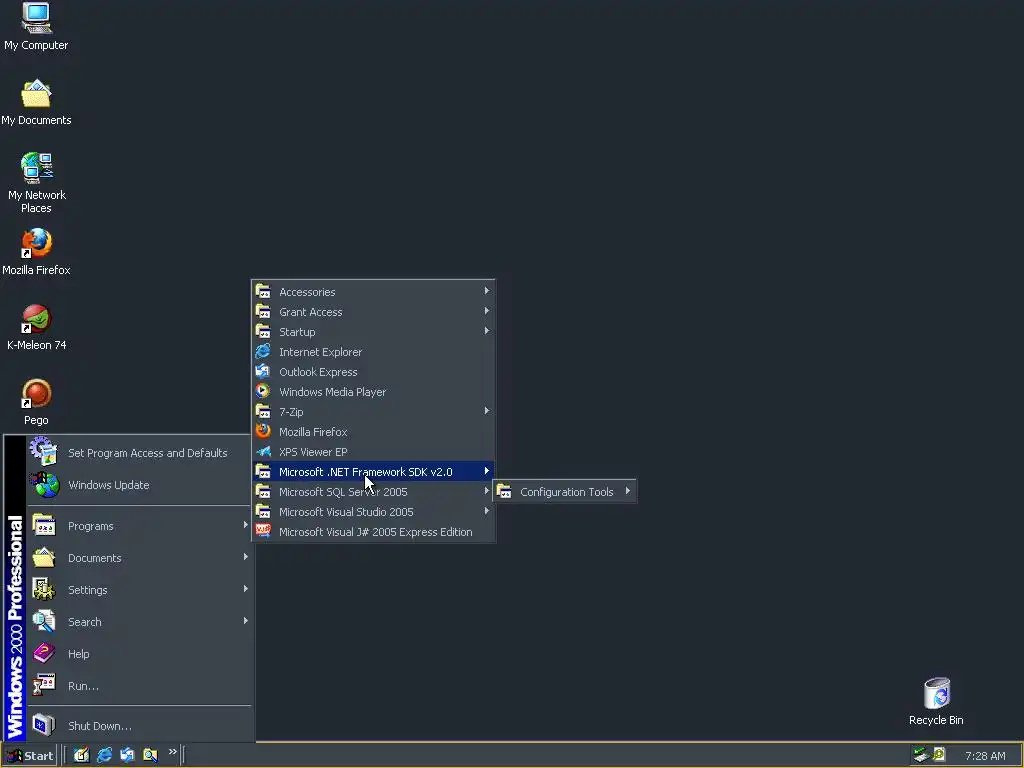Image resolution: width=1024 pixels, height=768 pixels.
Task: Click the folder search icon in quick launch
Action: coord(150,755)
